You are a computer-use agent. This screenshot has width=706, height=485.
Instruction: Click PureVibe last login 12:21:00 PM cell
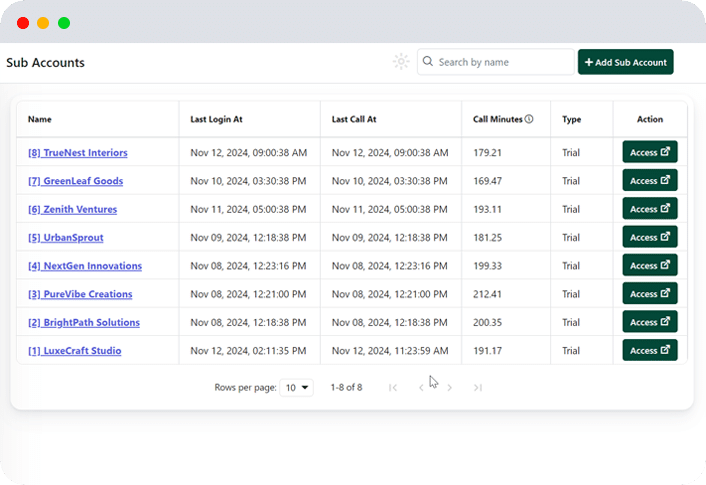coord(248,294)
